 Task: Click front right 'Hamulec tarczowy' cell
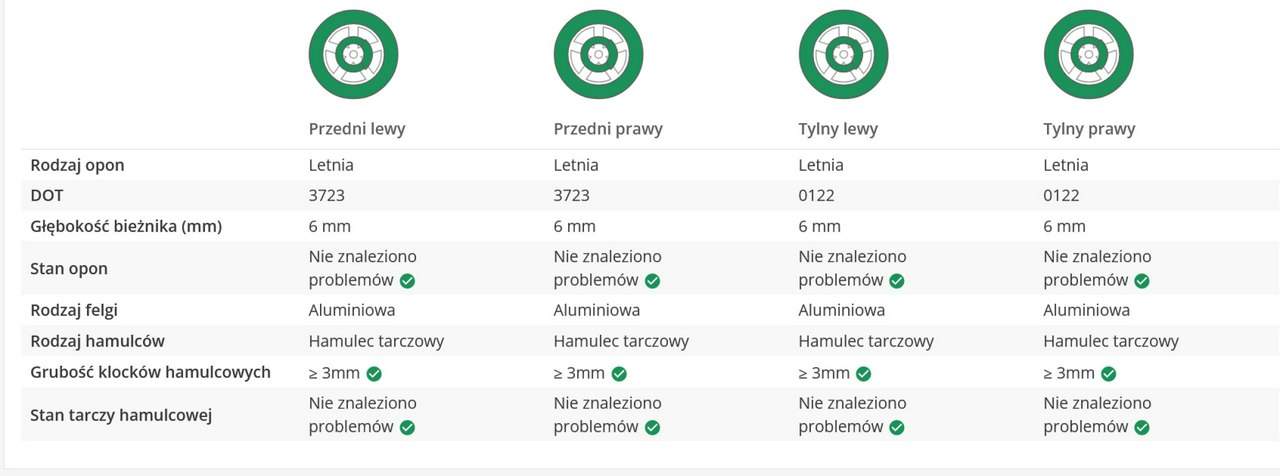(621, 341)
